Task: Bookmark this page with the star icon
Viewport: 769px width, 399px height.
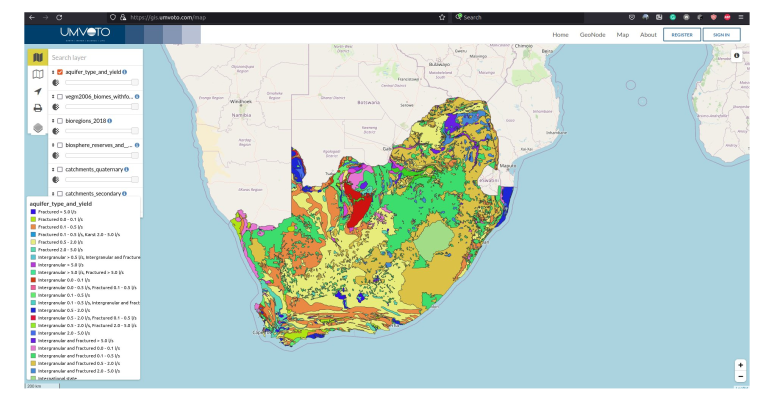Action: (442, 17)
